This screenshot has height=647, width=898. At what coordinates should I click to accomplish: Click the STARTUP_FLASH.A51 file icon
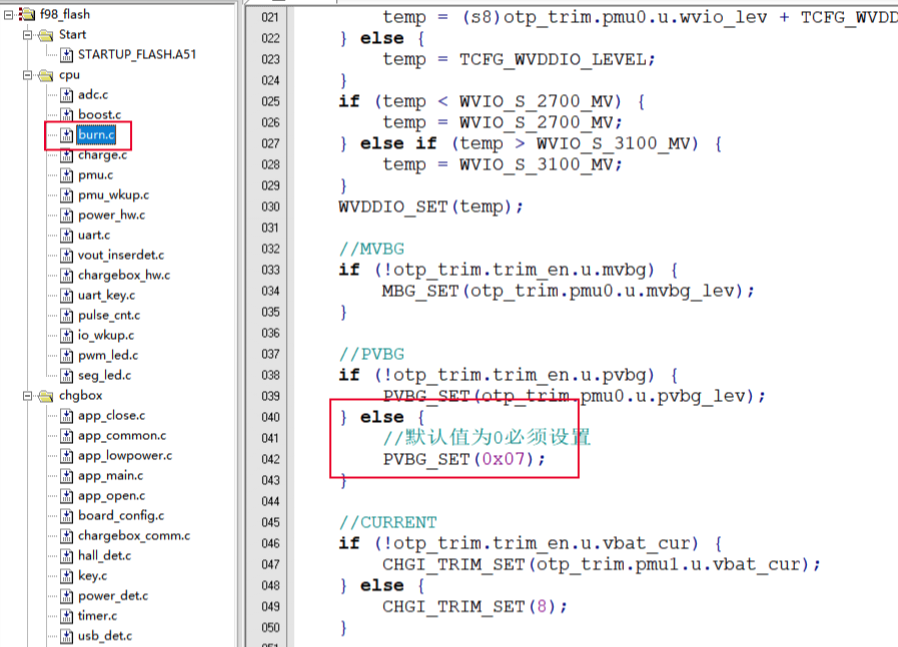(67, 55)
